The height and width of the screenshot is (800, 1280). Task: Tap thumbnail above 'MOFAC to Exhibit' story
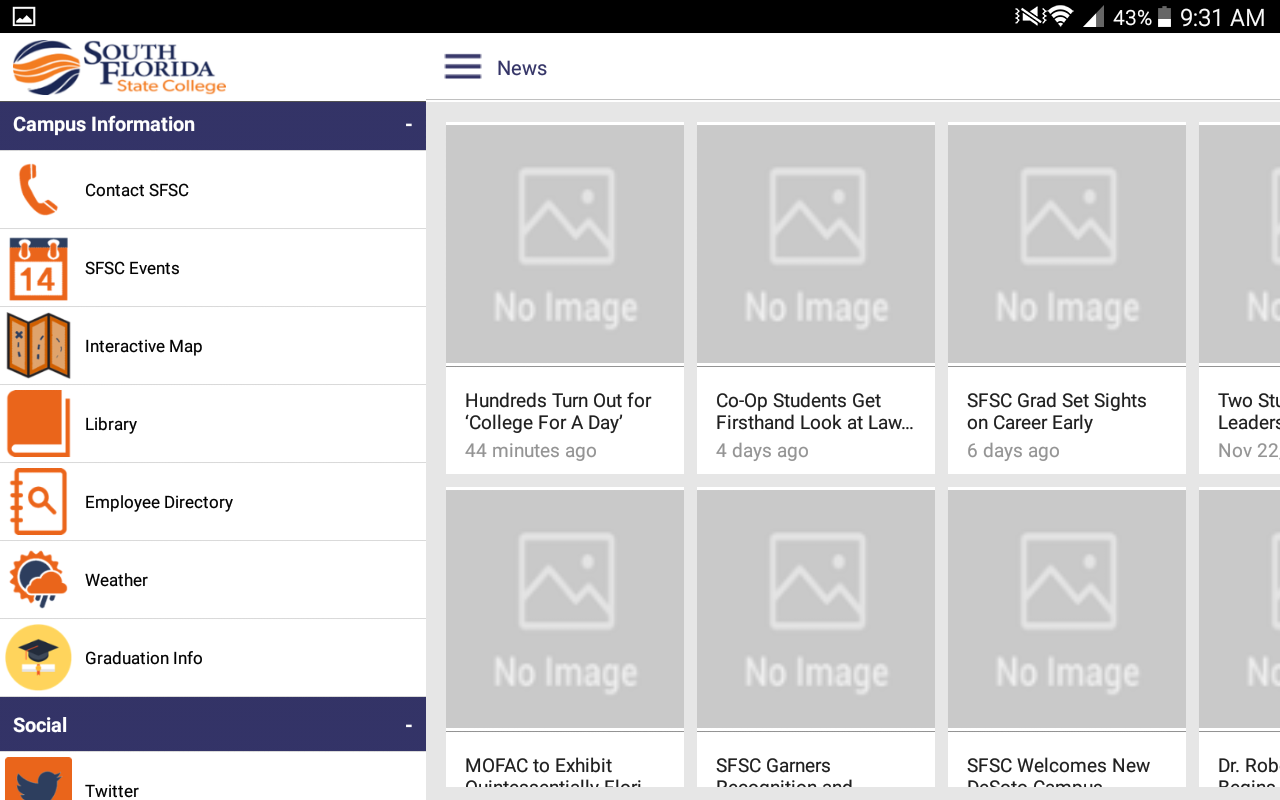click(x=565, y=608)
